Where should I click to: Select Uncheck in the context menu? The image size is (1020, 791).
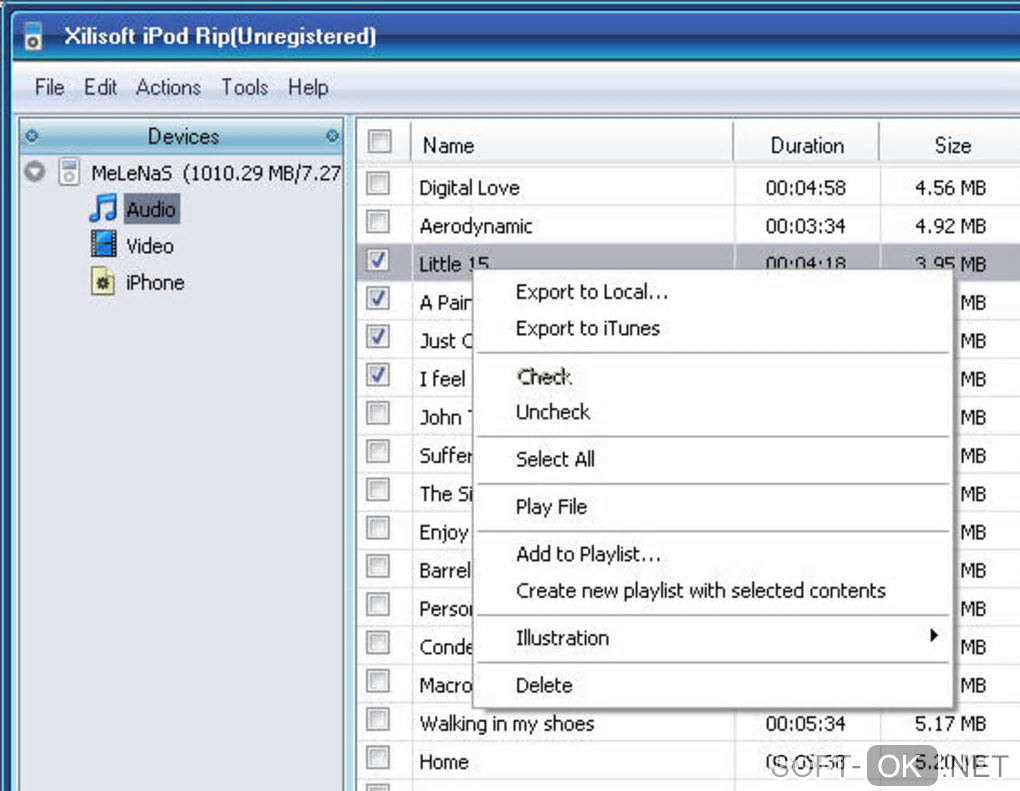553,412
